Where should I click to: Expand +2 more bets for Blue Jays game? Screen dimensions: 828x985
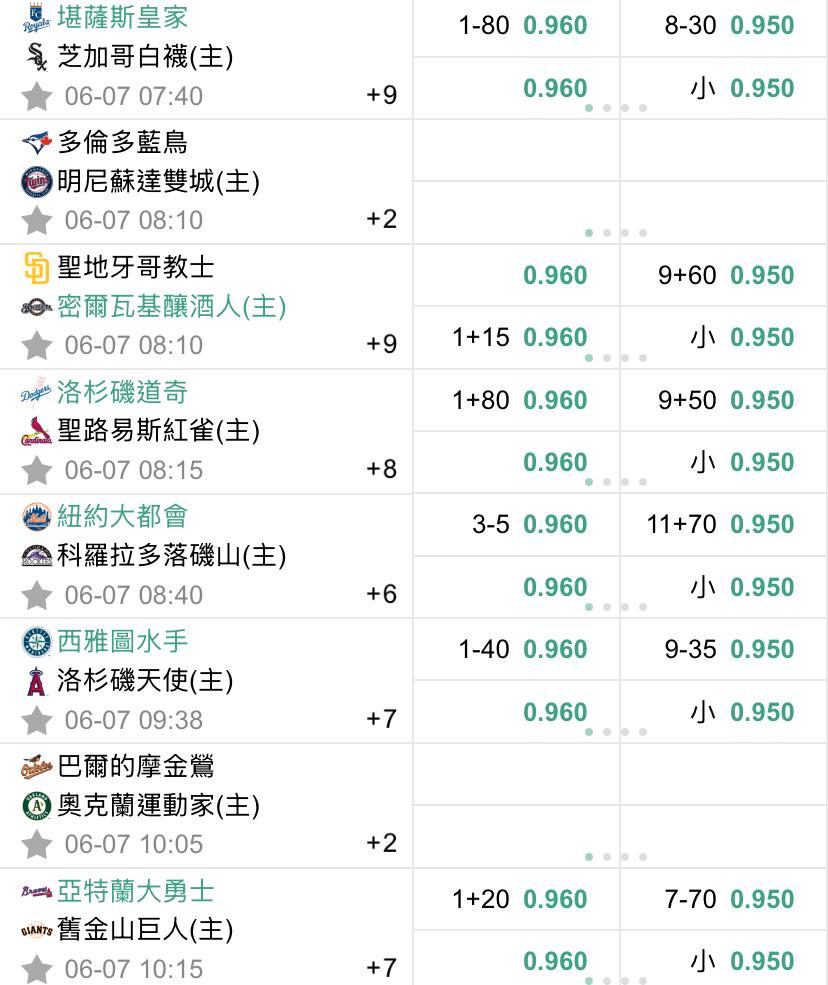tap(381, 219)
